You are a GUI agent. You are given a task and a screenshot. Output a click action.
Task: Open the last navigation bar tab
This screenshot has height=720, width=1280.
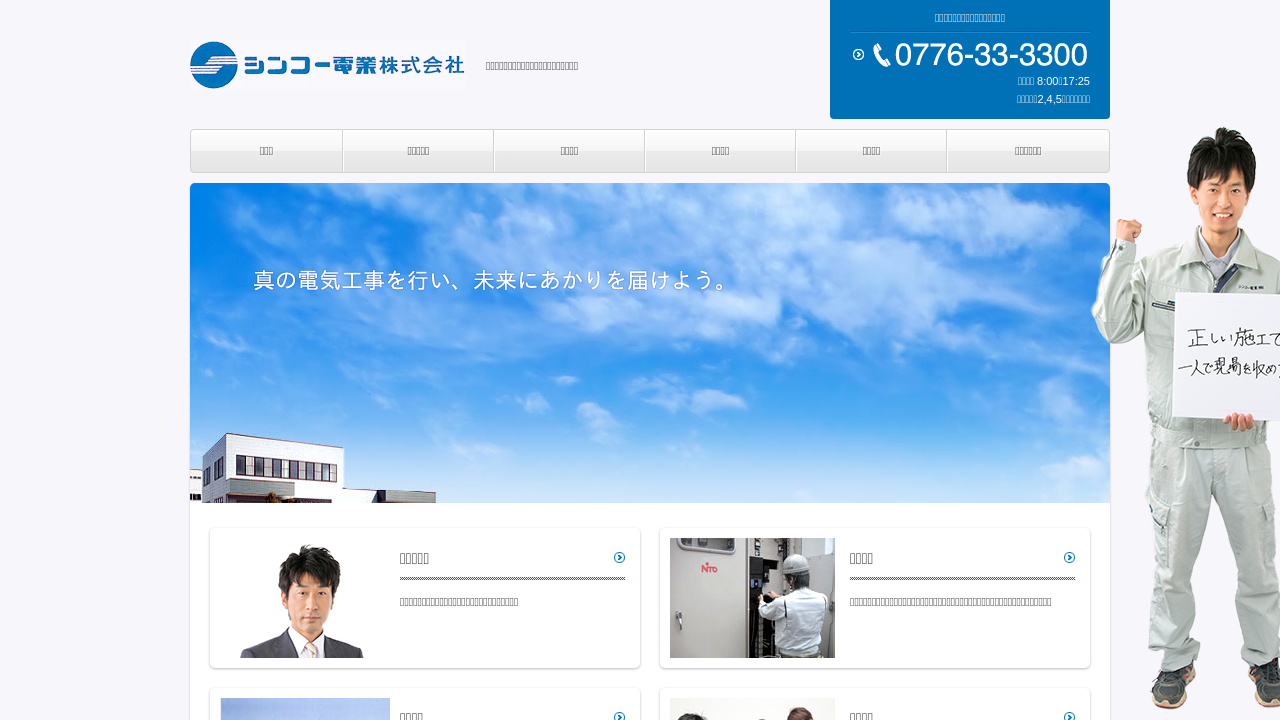[1028, 151]
